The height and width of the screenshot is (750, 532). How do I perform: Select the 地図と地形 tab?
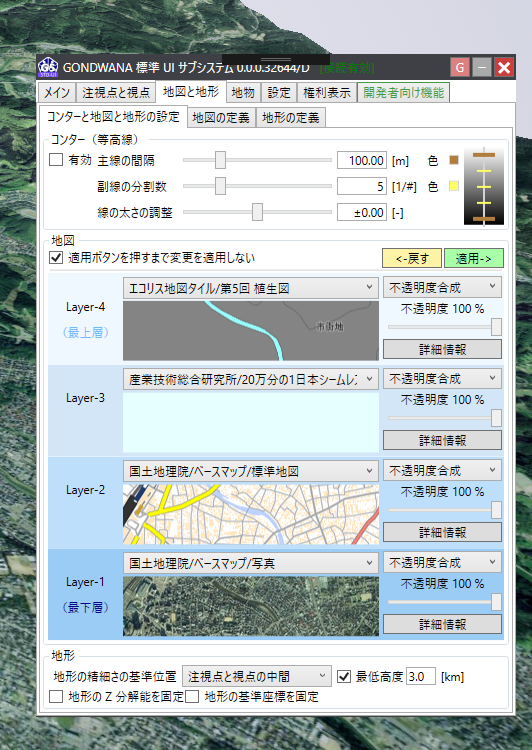click(190, 92)
